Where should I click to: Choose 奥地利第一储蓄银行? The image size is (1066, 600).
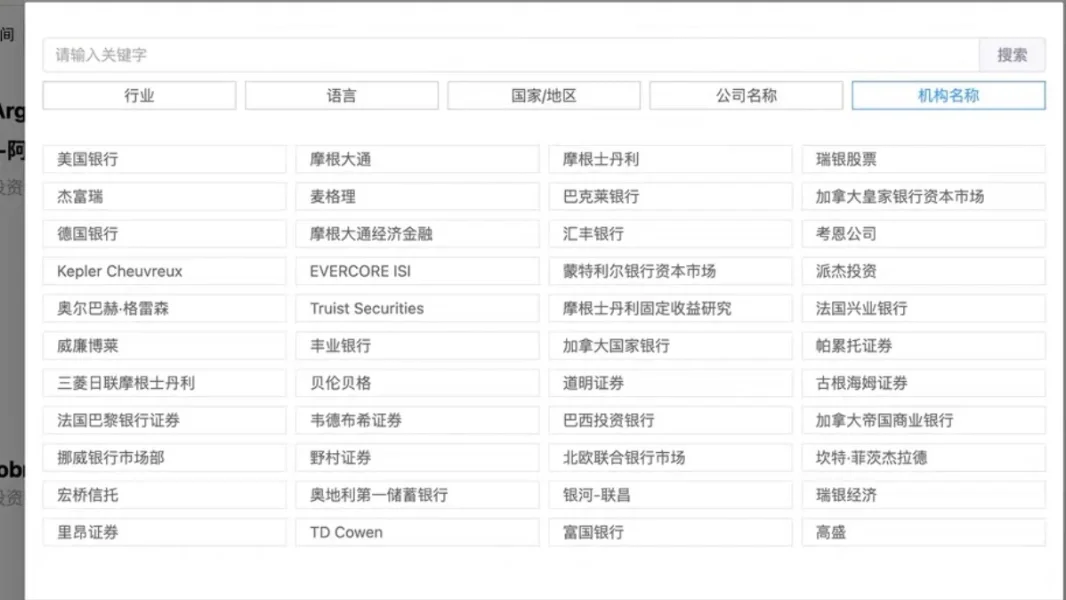click(x=417, y=495)
